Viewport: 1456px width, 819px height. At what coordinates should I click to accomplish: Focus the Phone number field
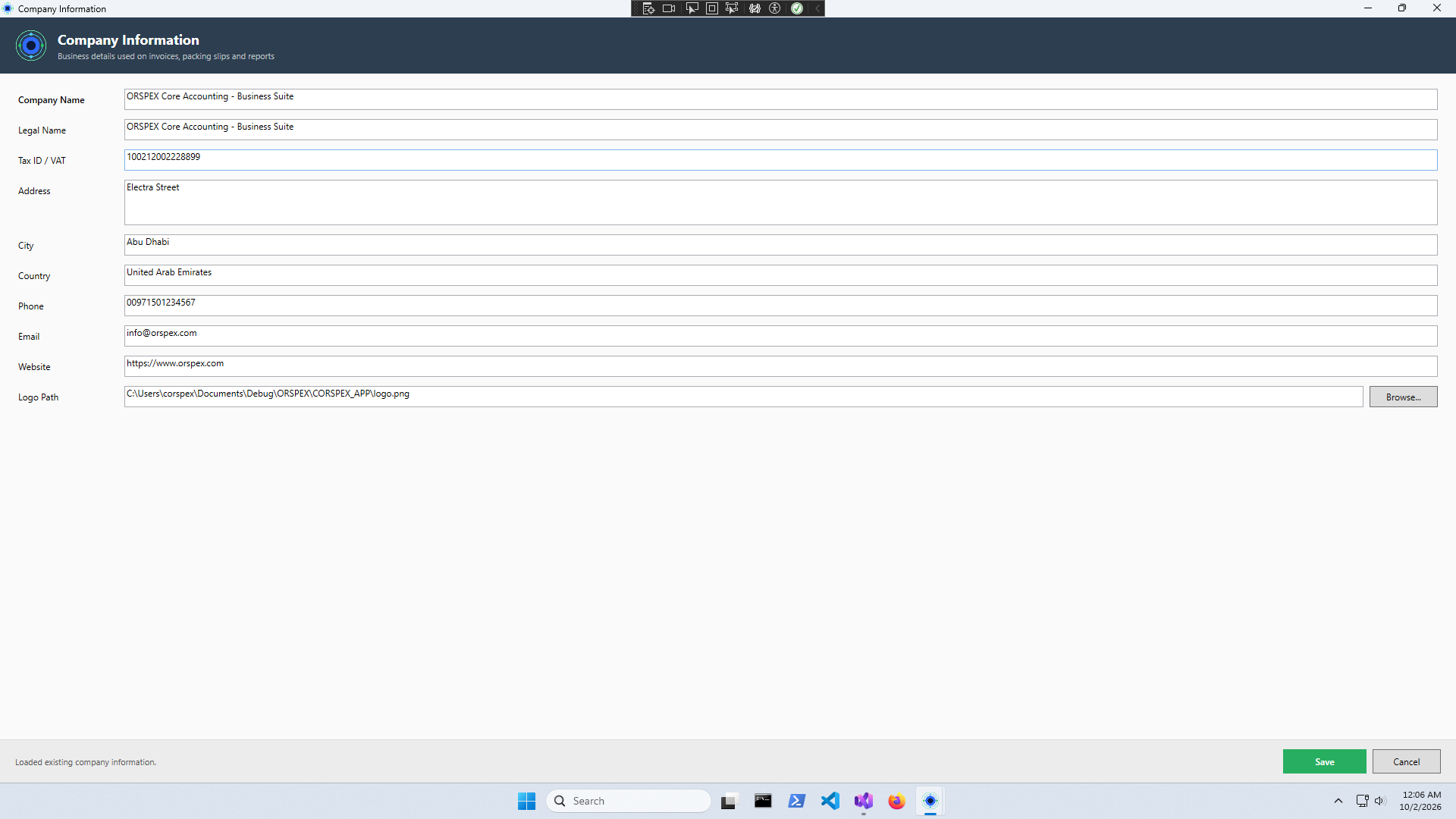coord(780,306)
